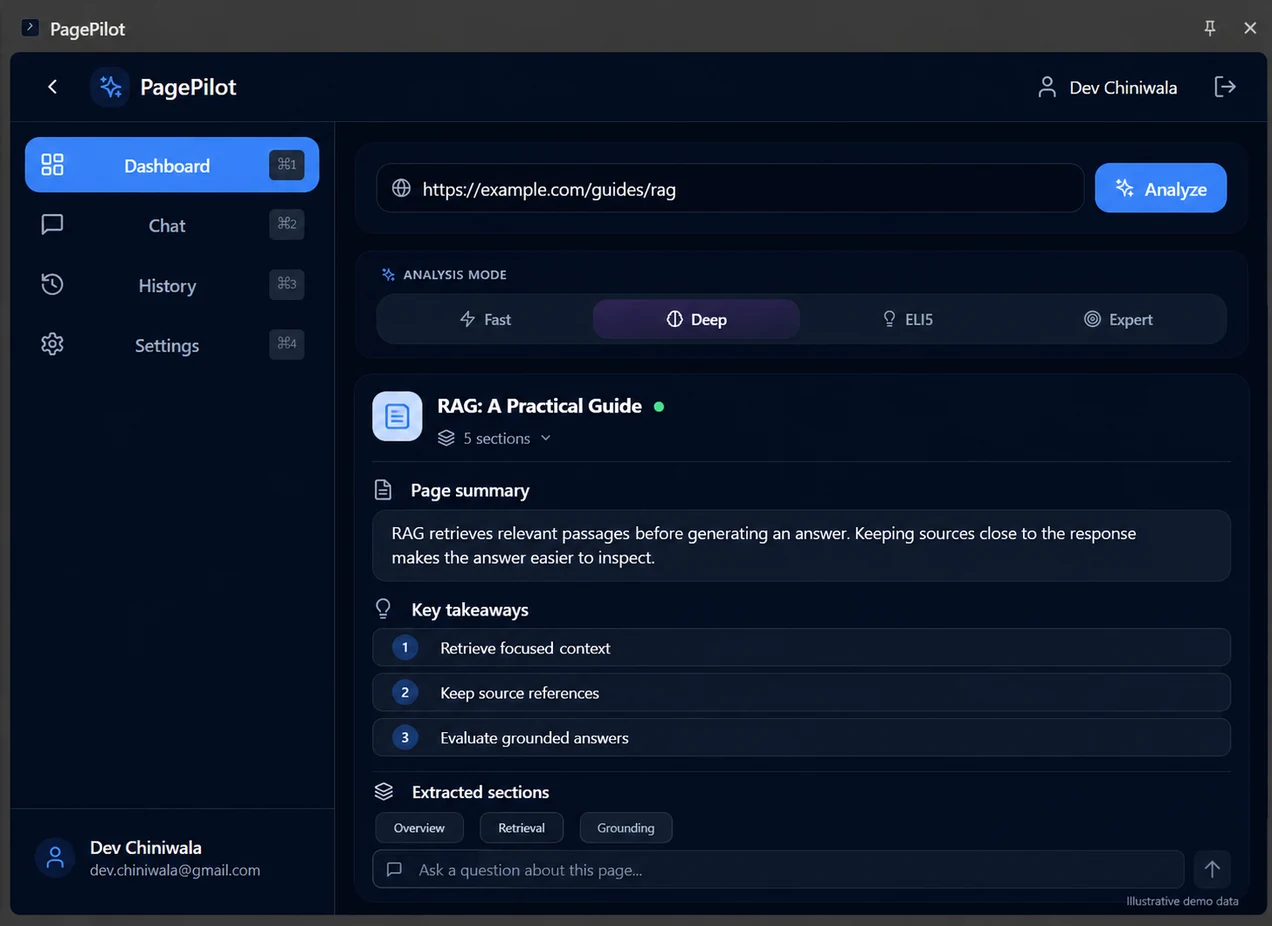Click the Page summary heading
This screenshot has height=926, width=1272.
(x=470, y=490)
